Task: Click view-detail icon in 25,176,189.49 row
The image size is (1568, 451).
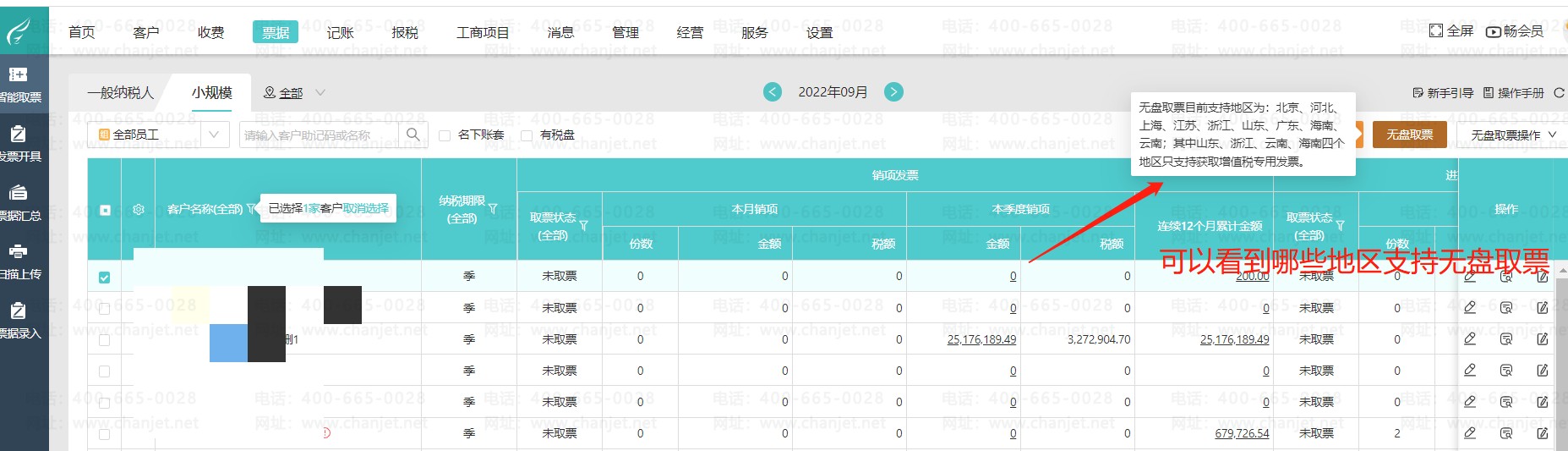Action: coord(1506,338)
